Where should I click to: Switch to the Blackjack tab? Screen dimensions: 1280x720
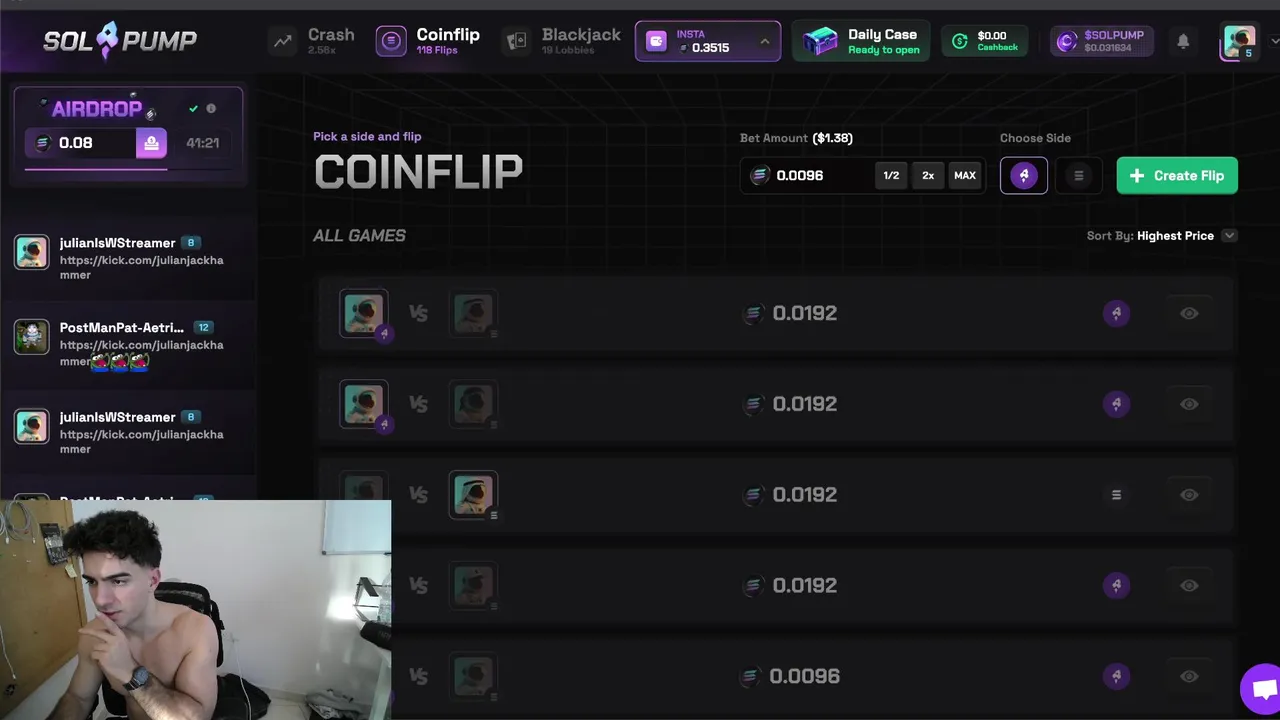pos(561,41)
